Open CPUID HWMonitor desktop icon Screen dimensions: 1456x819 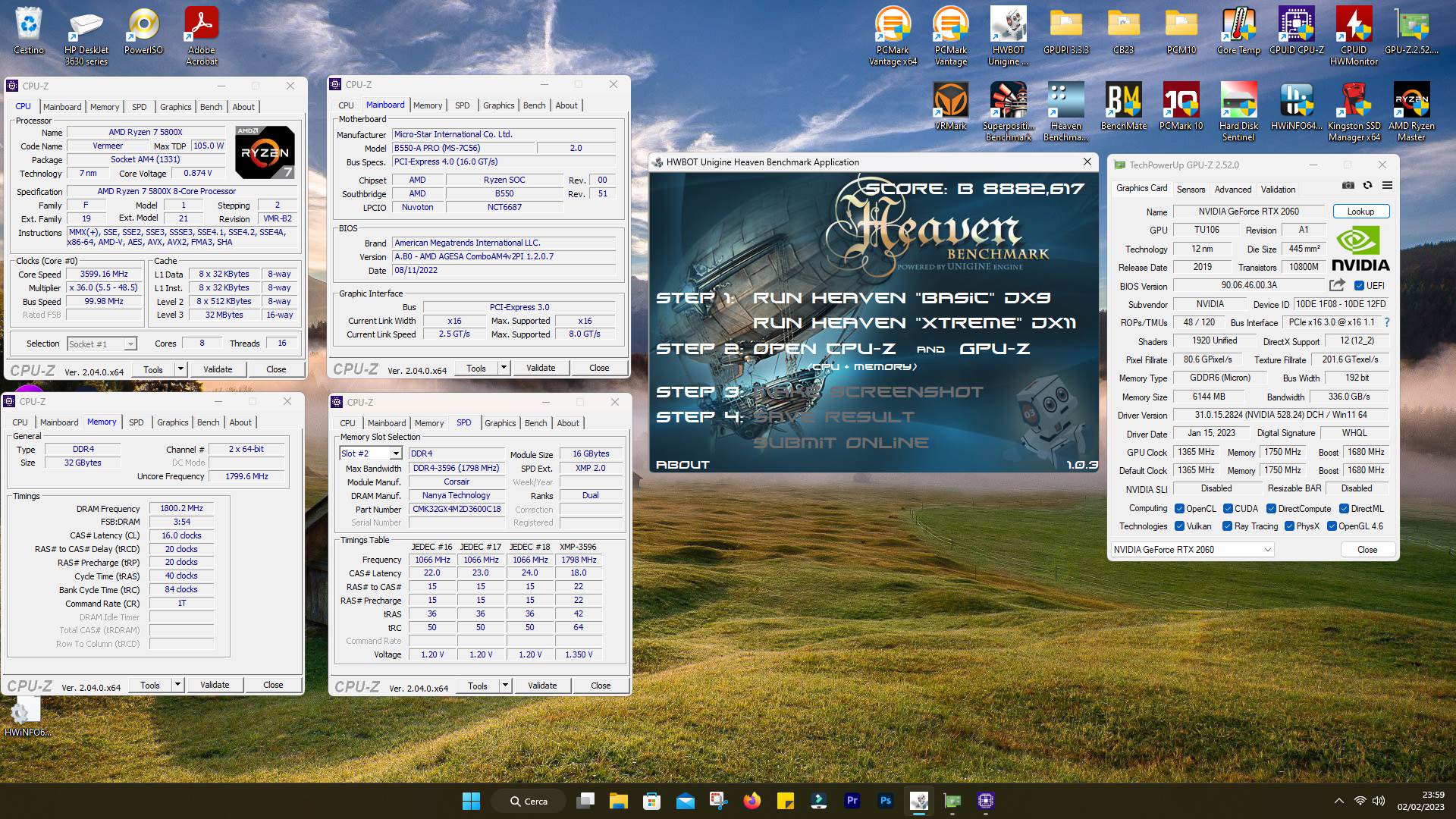point(1354,36)
